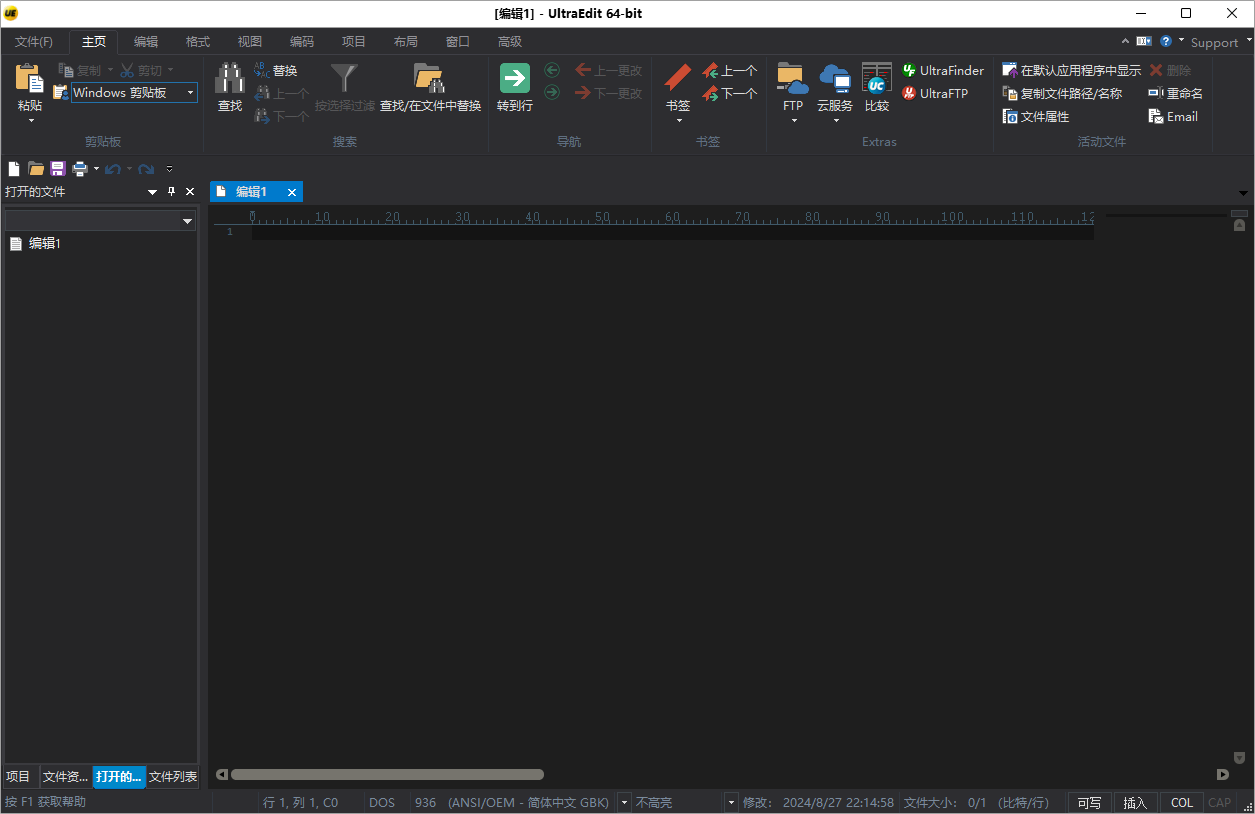The width and height of the screenshot is (1255, 814).
Task: Click the horizontal scrollbar thumb in editor
Action: [387, 774]
